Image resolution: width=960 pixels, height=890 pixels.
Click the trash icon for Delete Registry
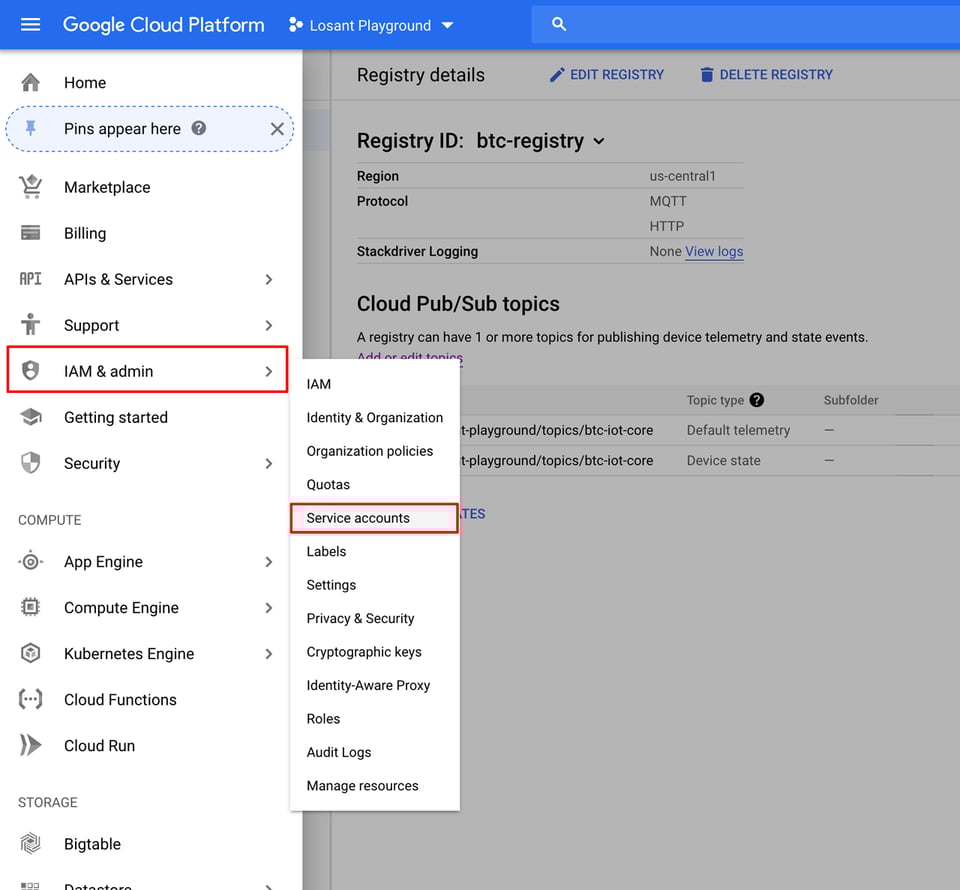point(705,74)
